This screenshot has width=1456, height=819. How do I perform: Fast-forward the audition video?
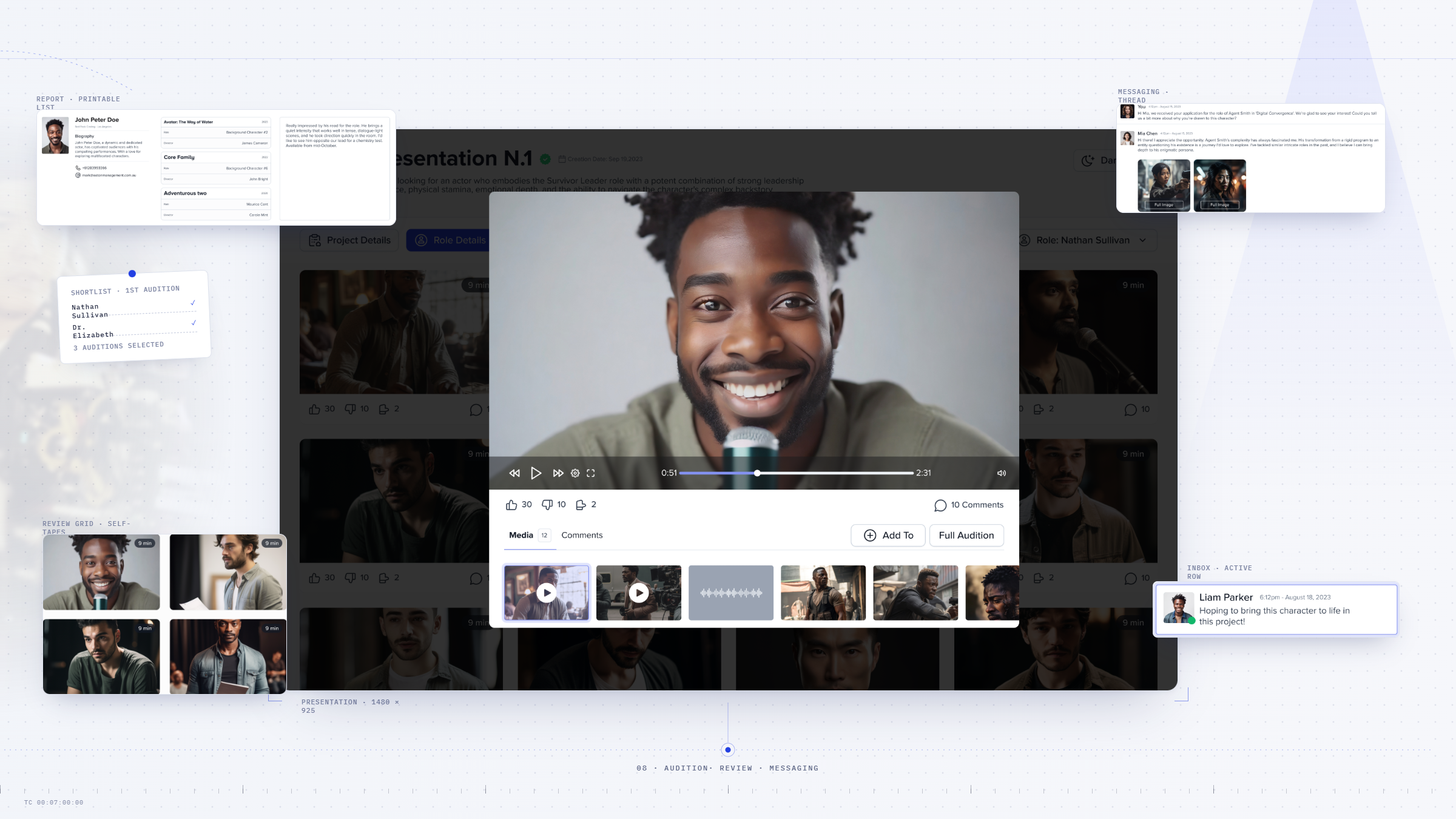click(x=558, y=473)
